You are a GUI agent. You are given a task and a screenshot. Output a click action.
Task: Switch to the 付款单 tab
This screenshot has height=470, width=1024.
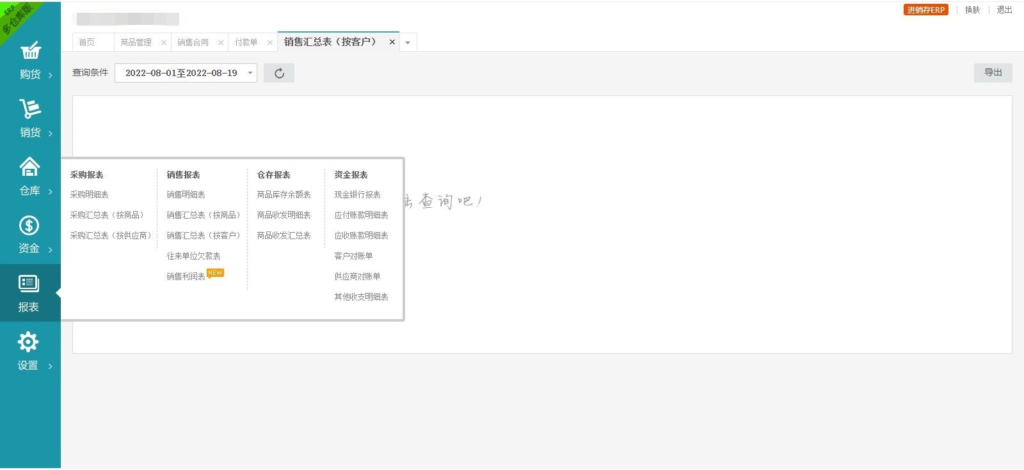[x=246, y=42]
